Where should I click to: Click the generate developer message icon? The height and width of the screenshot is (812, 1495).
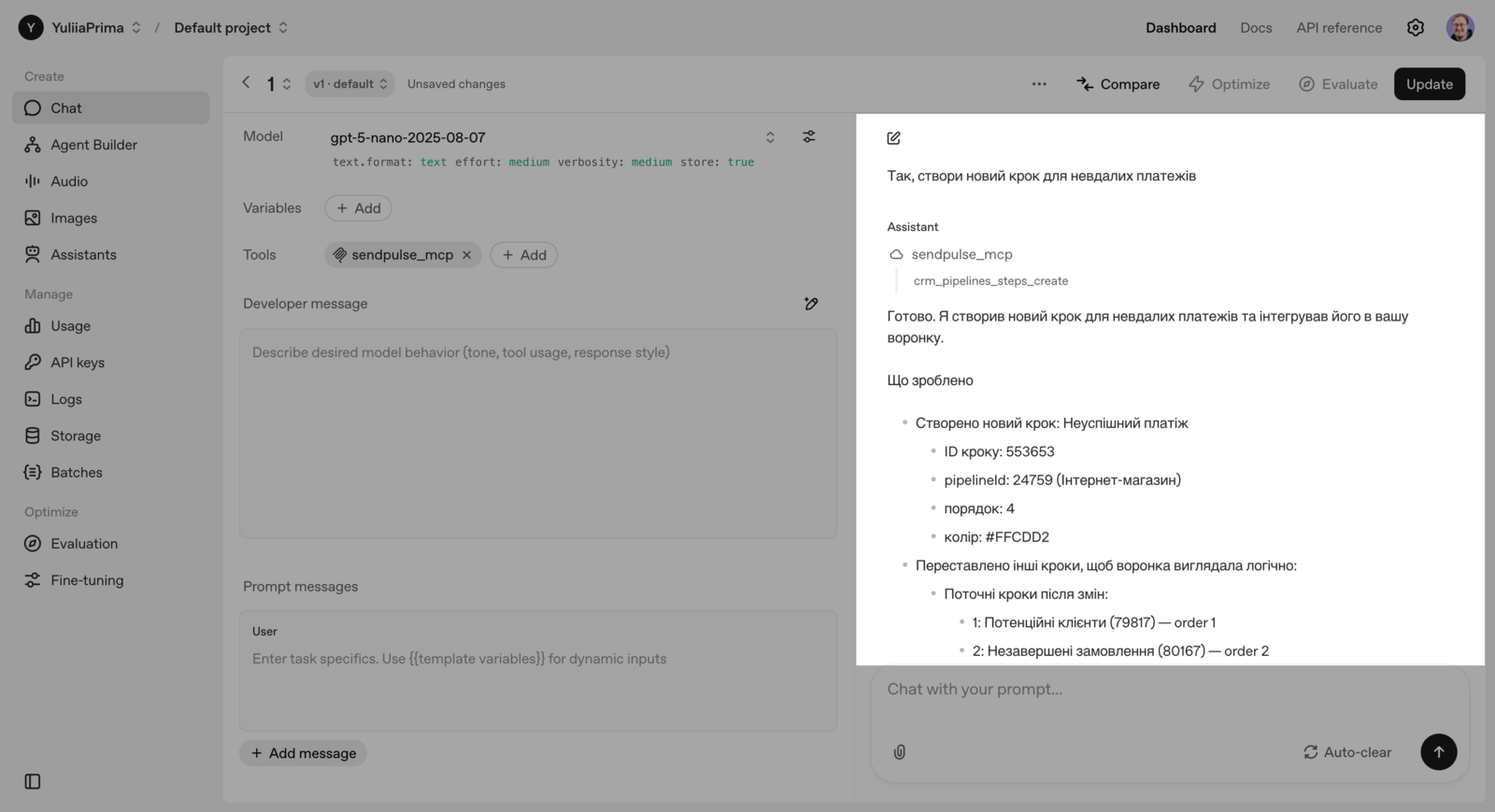point(811,304)
